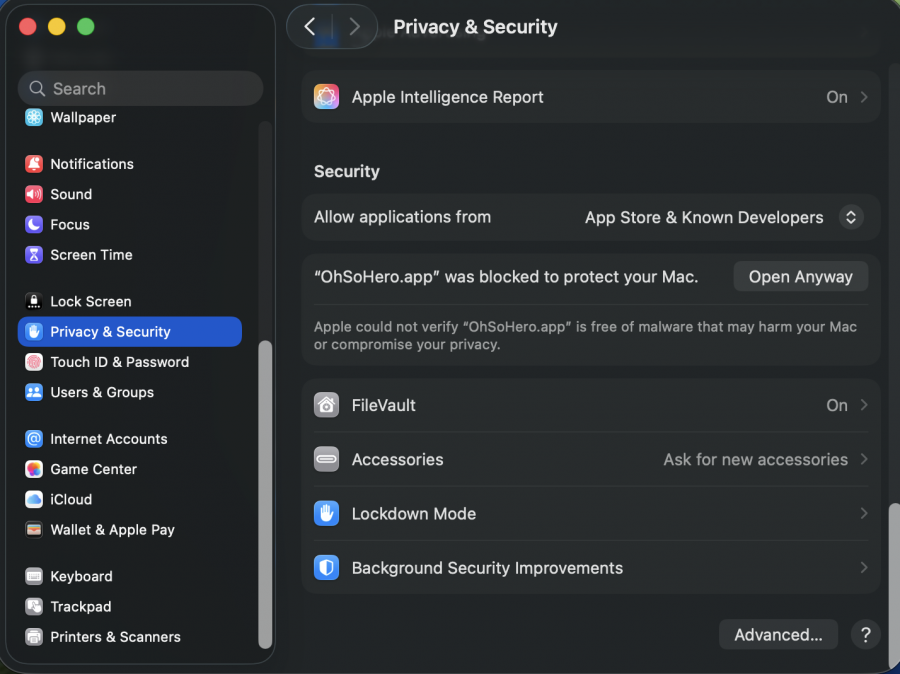The height and width of the screenshot is (674, 900).
Task: Select Users & Groups in the sidebar
Action: (130, 392)
